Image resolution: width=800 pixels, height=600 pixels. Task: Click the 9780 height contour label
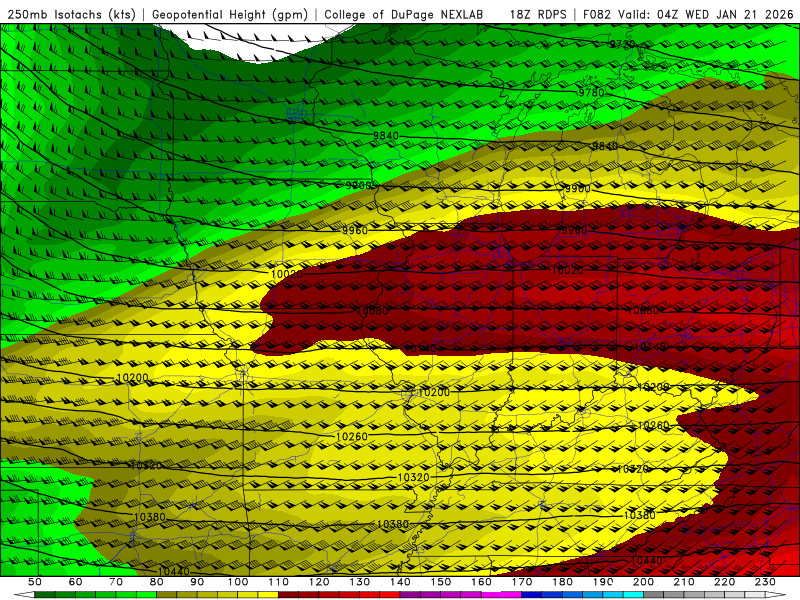coord(591,93)
